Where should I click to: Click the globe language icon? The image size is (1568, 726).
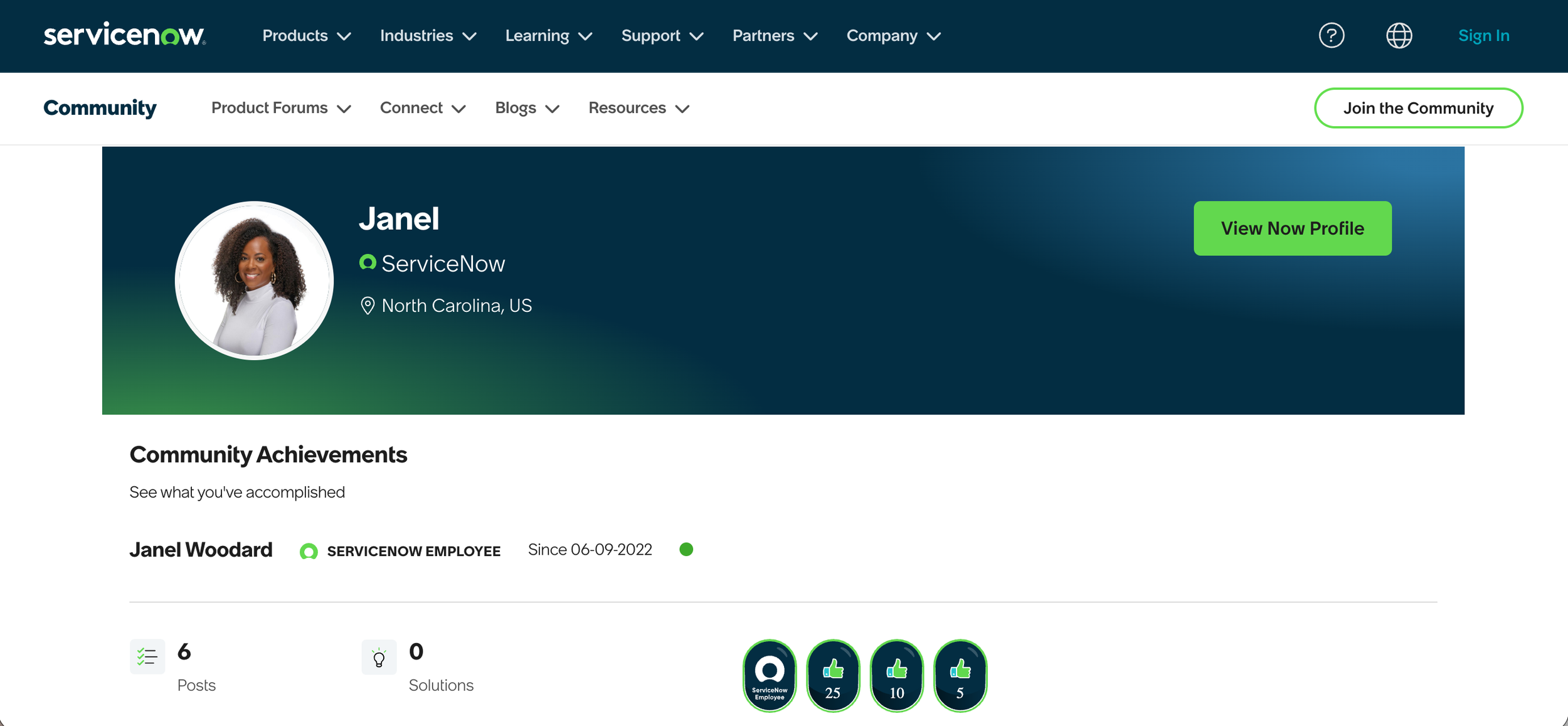point(1399,35)
